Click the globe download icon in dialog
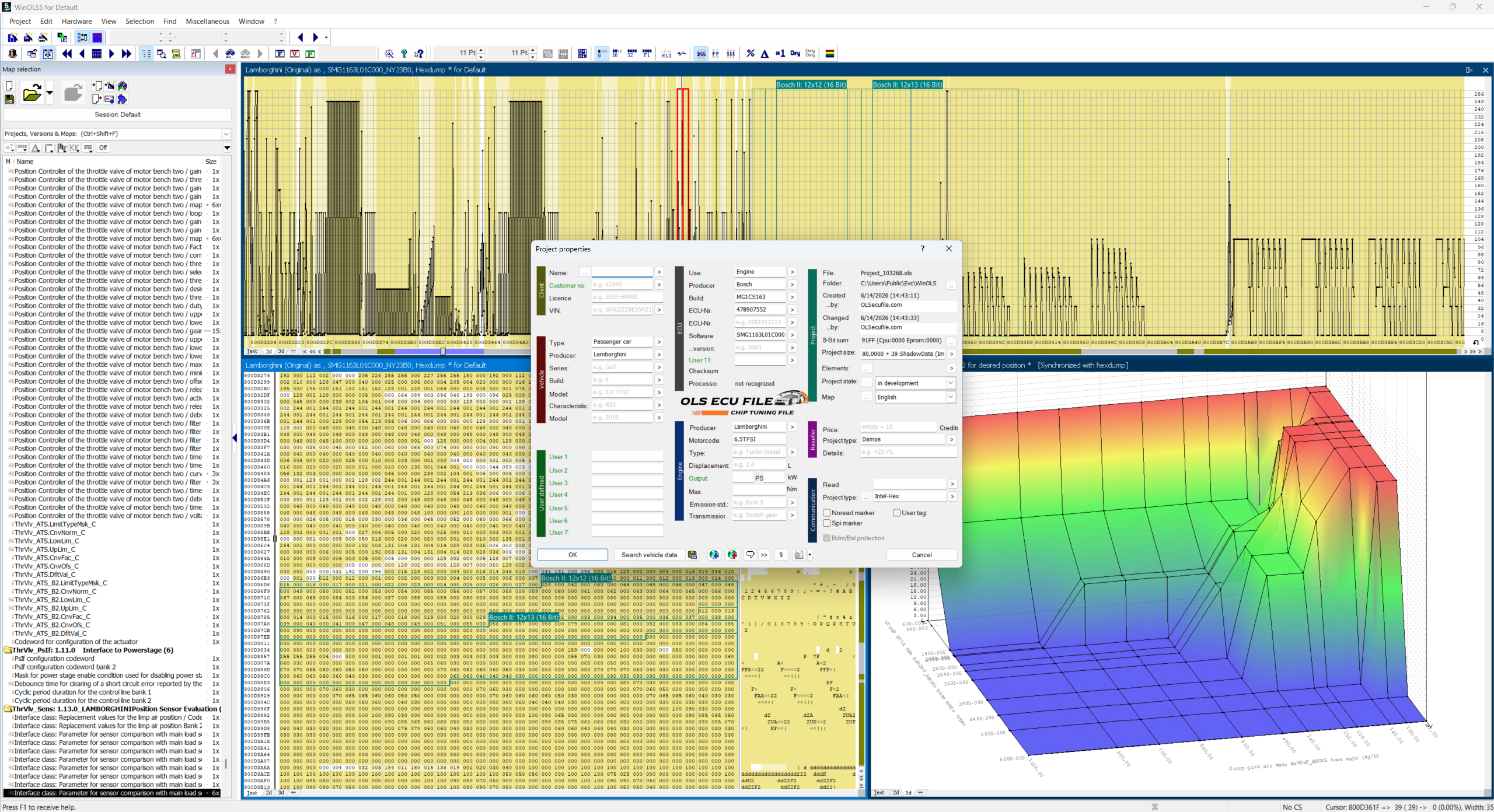 [714, 555]
